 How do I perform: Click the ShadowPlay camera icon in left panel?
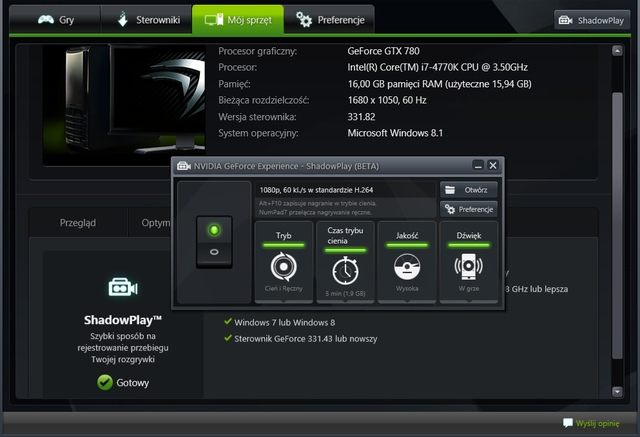coord(123,288)
